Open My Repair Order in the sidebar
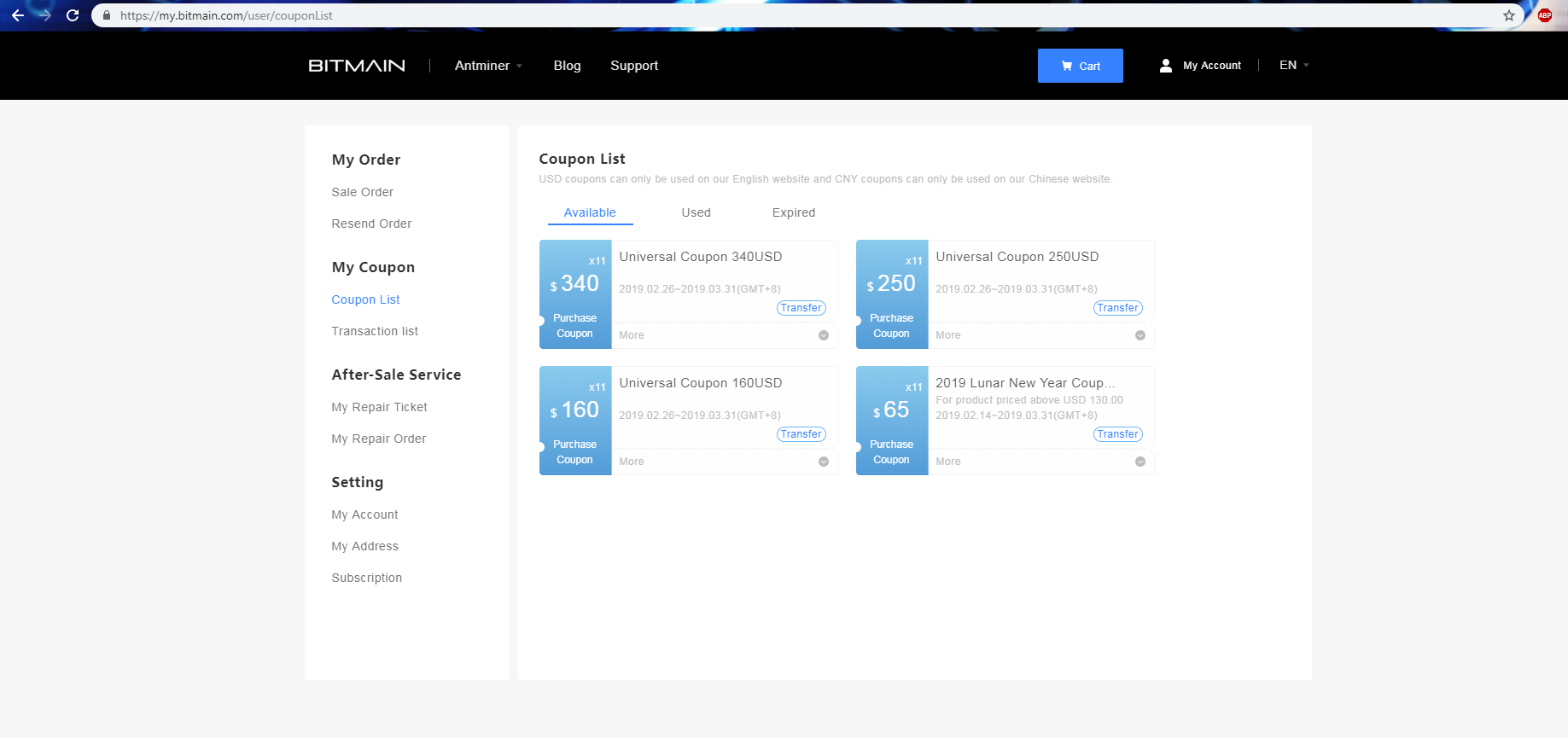The width and height of the screenshot is (1568, 738). 379,439
